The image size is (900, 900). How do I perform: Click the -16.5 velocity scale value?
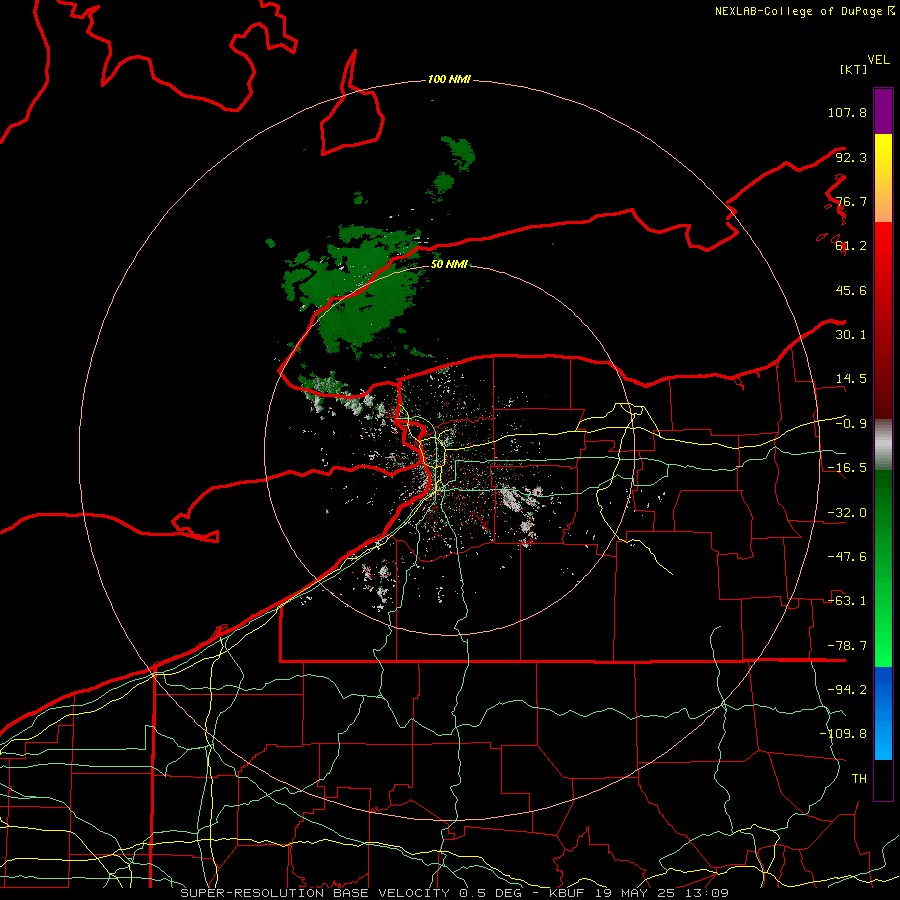pos(847,468)
